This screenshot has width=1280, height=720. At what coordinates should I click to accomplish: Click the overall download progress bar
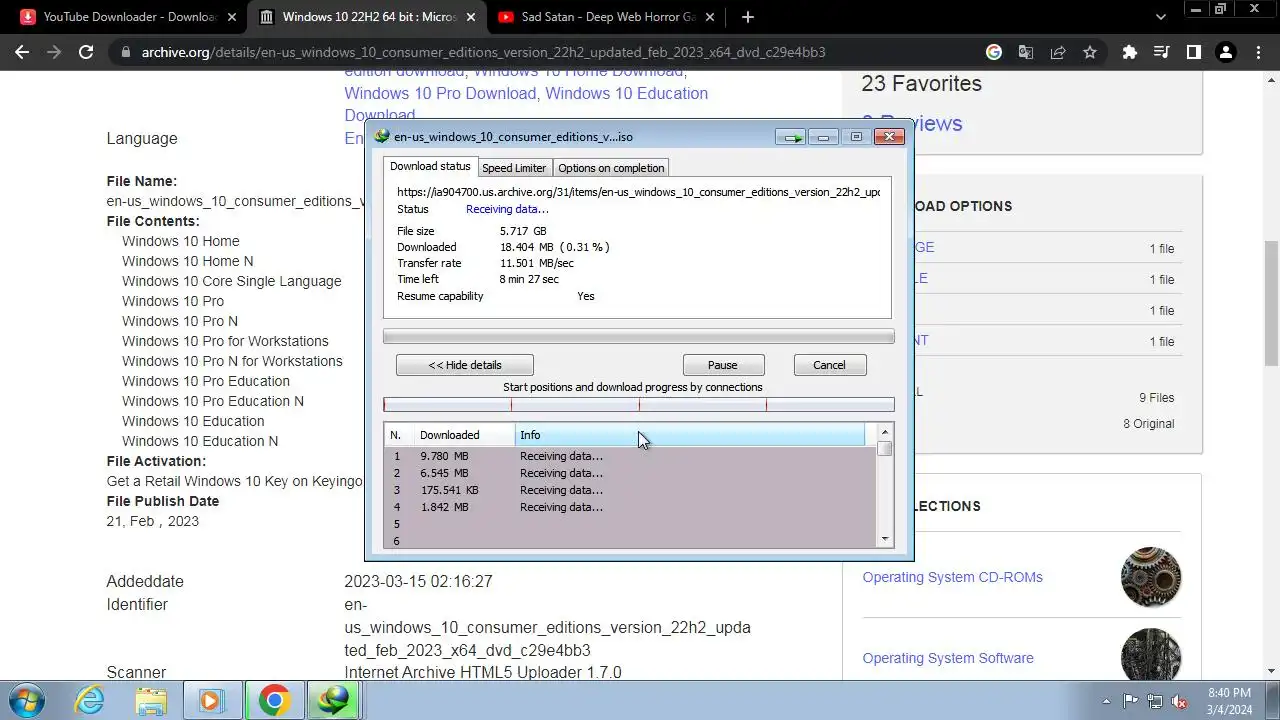[x=639, y=337]
